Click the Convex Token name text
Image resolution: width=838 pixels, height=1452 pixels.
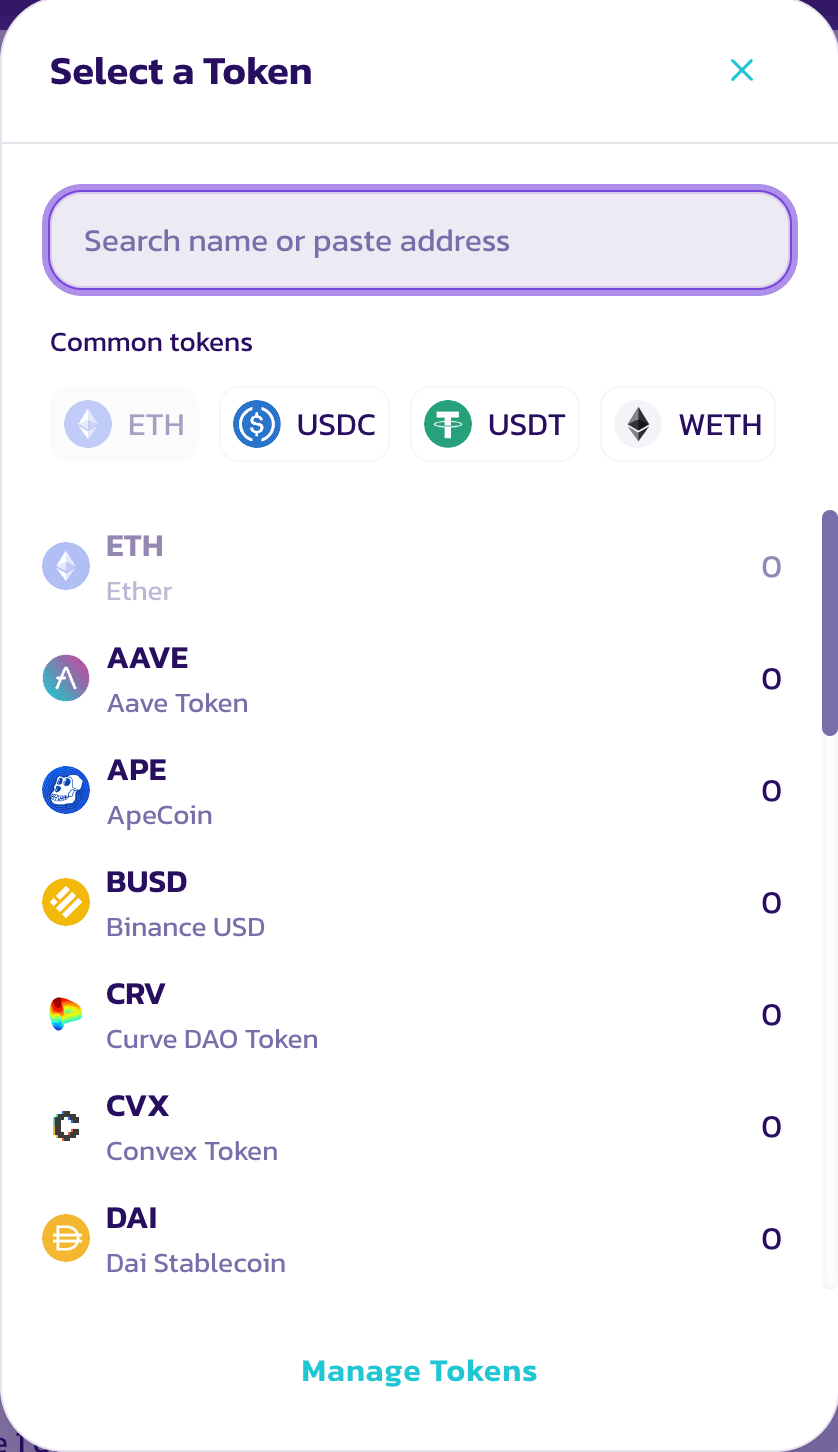pyautogui.click(x=192, y=1151)
